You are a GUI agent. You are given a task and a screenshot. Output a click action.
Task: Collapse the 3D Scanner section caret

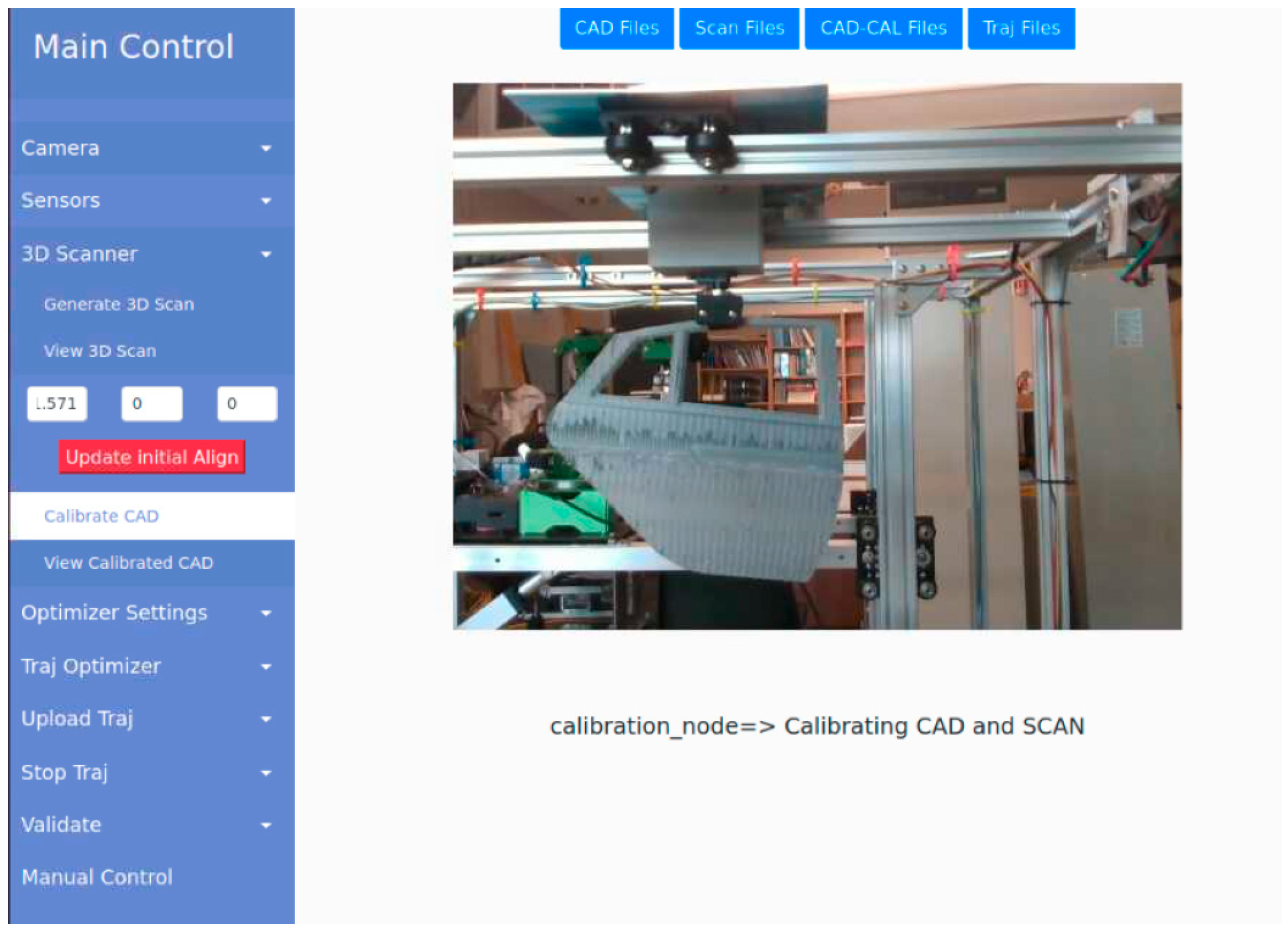(x=266, y=254)
